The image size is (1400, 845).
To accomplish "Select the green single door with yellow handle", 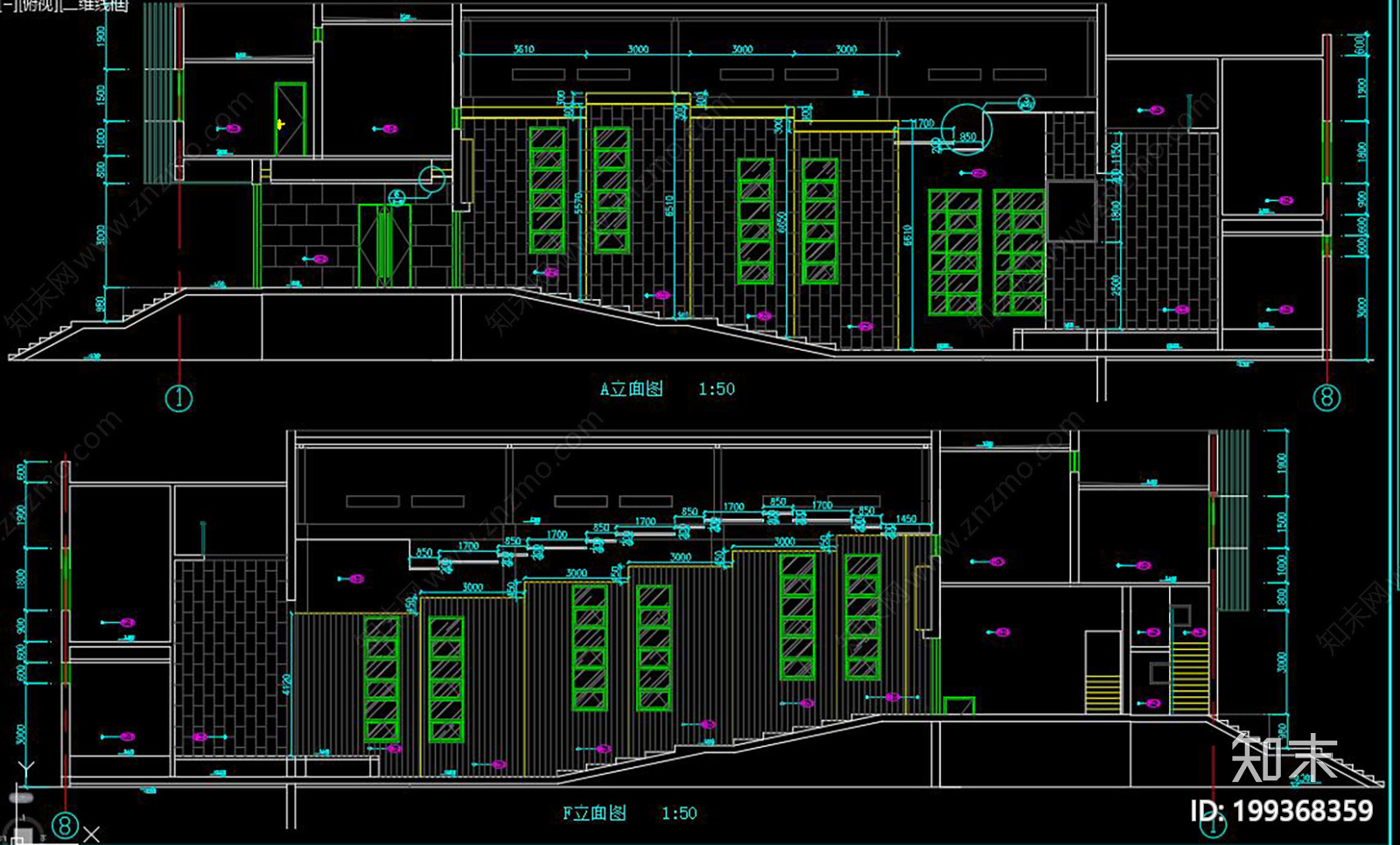I will pos(290,120).
